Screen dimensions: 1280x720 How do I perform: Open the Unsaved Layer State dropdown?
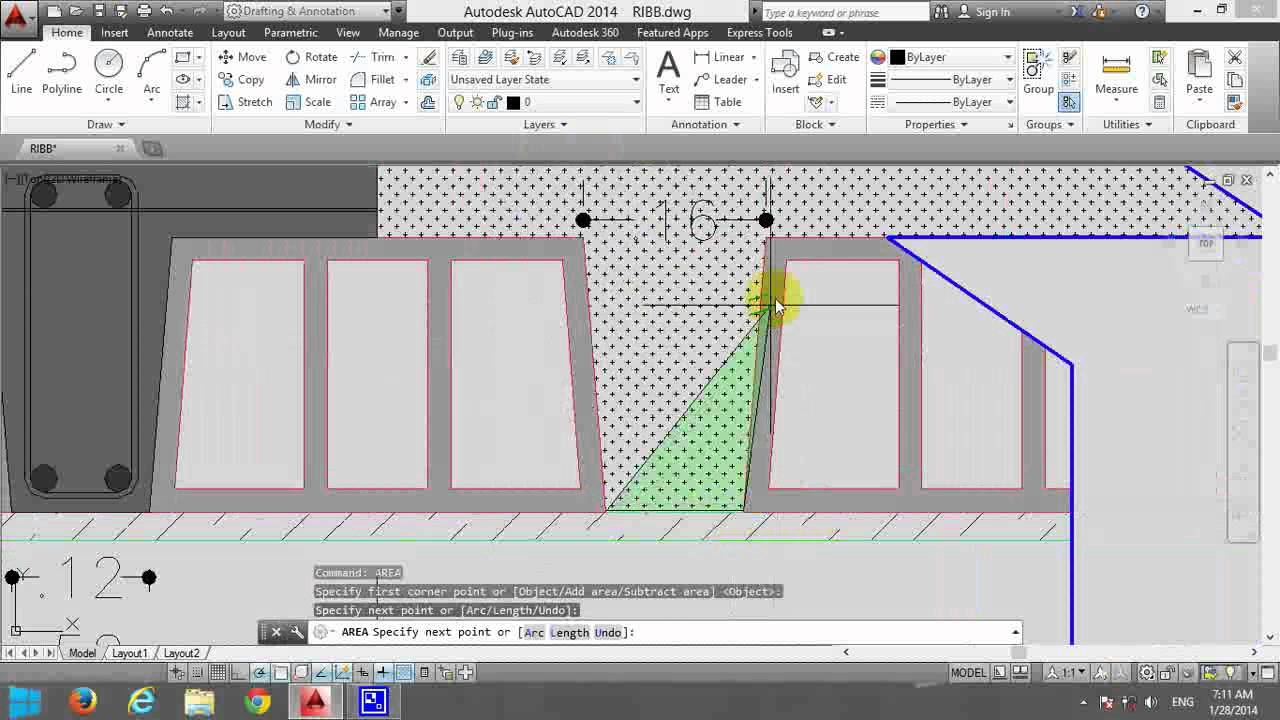[545, 80]
